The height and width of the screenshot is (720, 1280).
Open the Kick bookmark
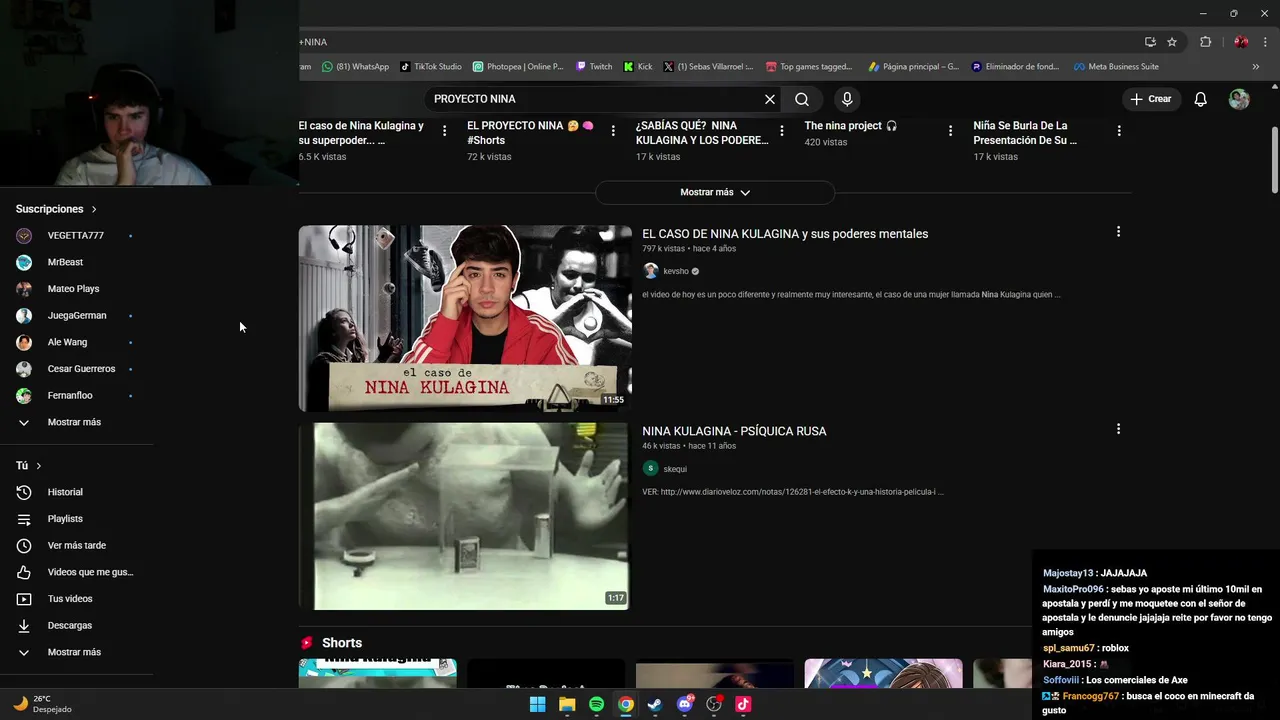pyautogui.click(x=638, y=67)
